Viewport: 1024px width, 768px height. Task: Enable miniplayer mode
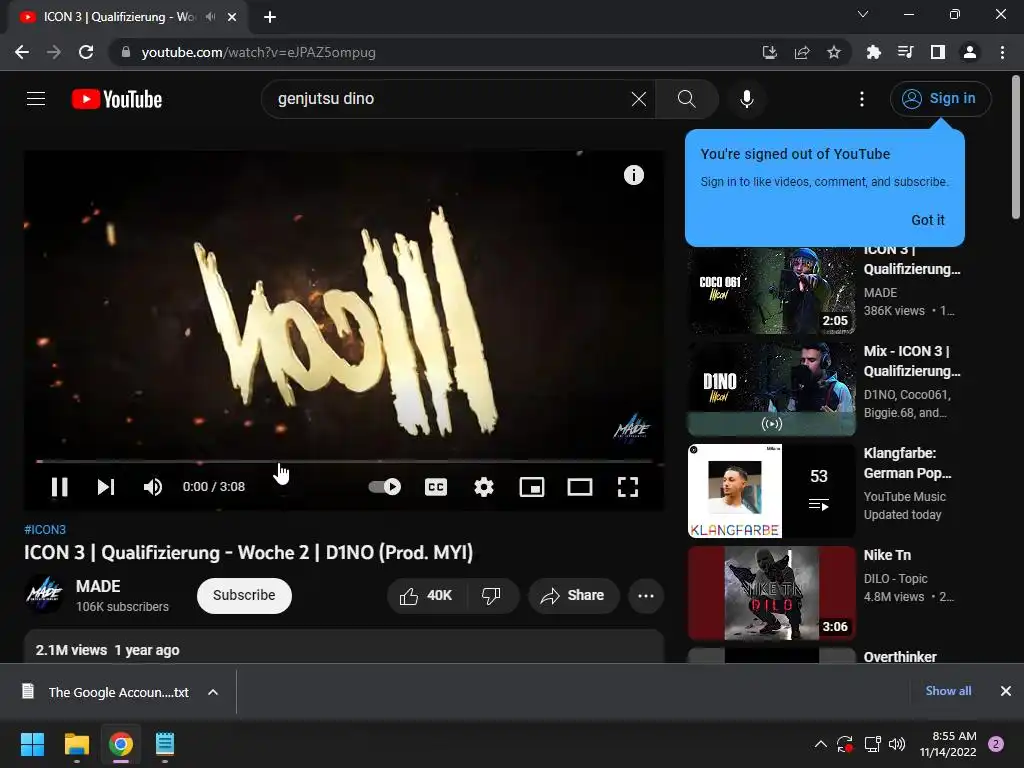(x=532, y=487)
